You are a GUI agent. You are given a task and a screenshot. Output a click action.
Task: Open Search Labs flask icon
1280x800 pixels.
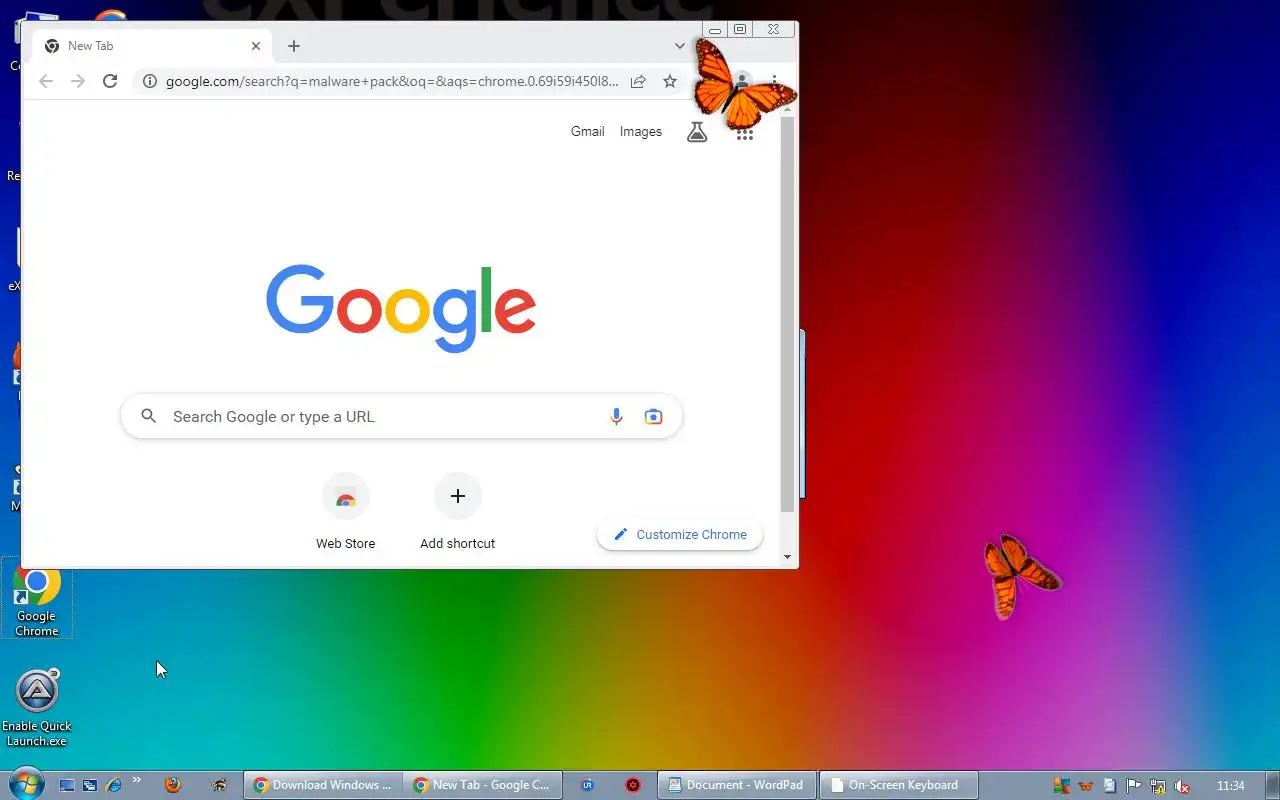[697, 131]
